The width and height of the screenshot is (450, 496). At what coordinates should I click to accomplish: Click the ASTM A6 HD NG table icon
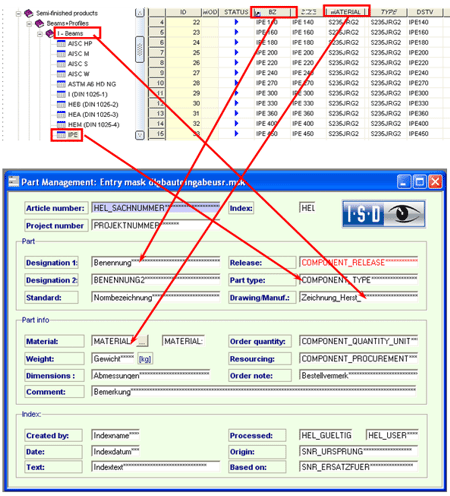61,84
